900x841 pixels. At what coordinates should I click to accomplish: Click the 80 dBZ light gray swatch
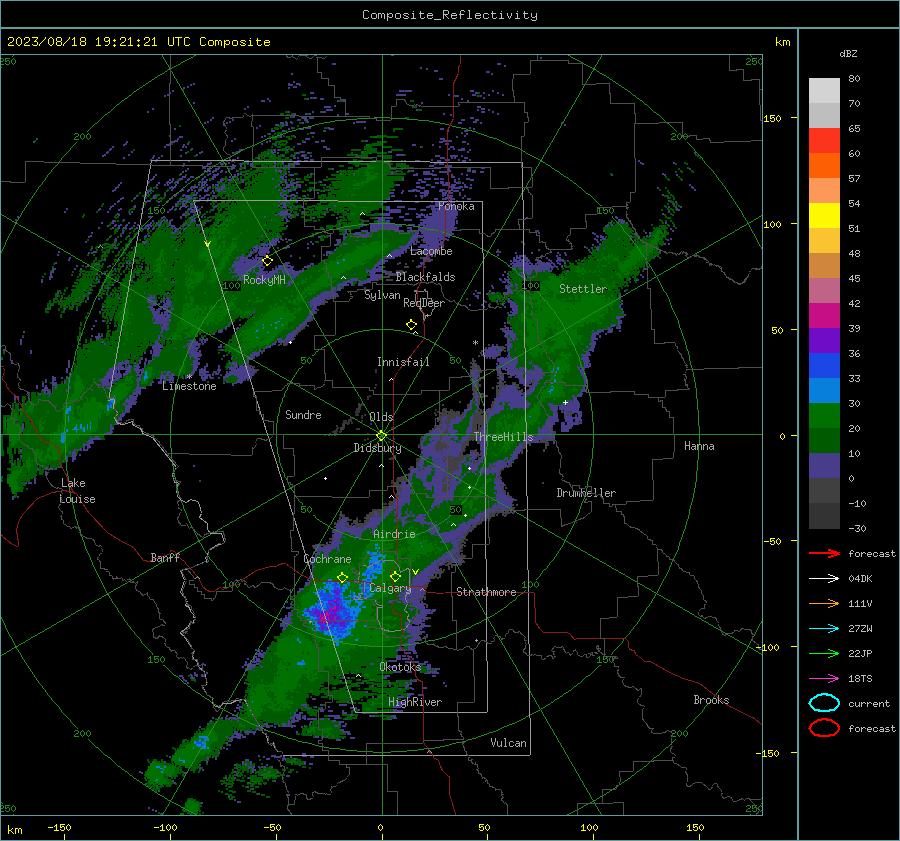tap(824, 90)
